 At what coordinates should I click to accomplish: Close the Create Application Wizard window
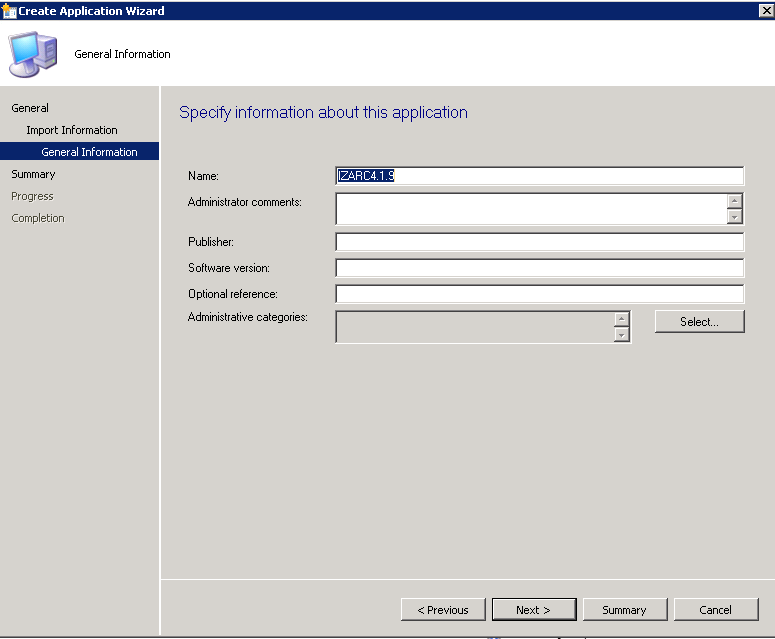coord(767,10)
